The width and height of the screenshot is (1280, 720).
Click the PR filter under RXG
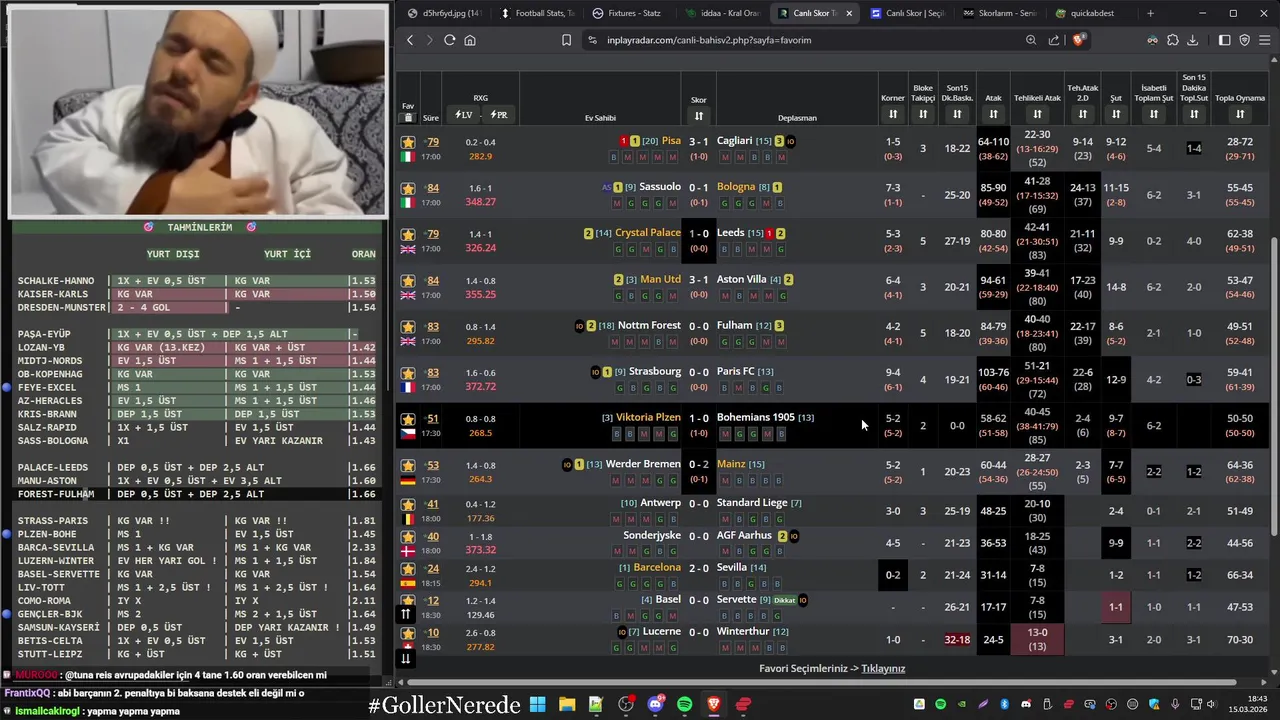(499, 115)
